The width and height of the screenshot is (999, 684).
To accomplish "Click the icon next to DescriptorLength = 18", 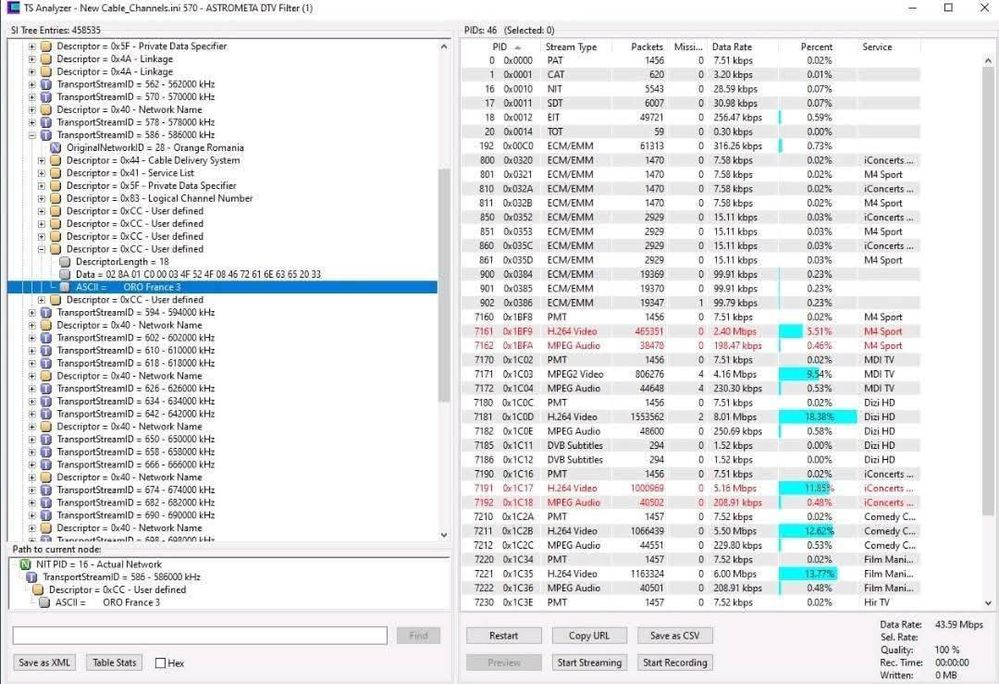I will point(65,262).
